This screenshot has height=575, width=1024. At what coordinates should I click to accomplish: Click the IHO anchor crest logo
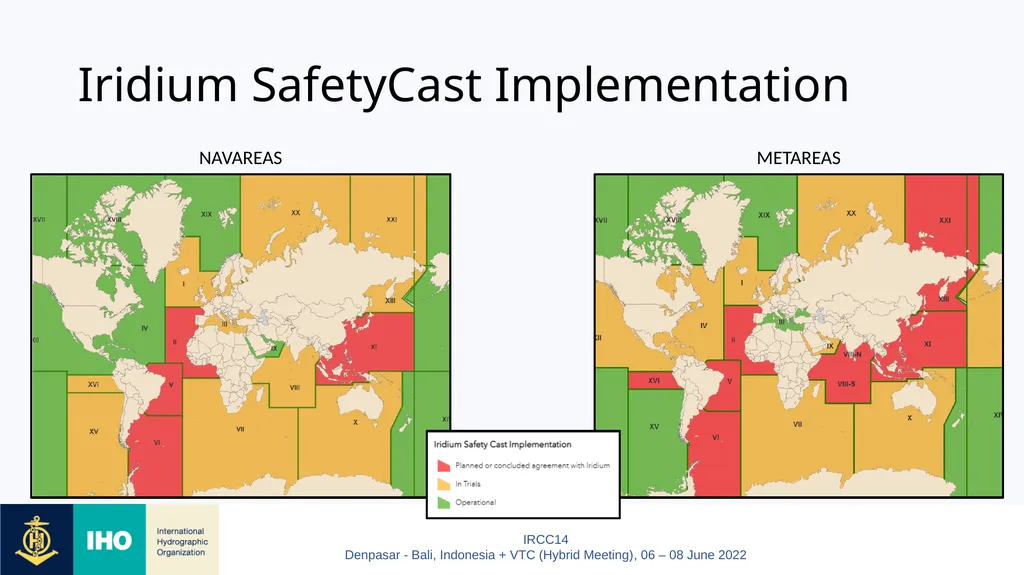click(x=37, y=540)
